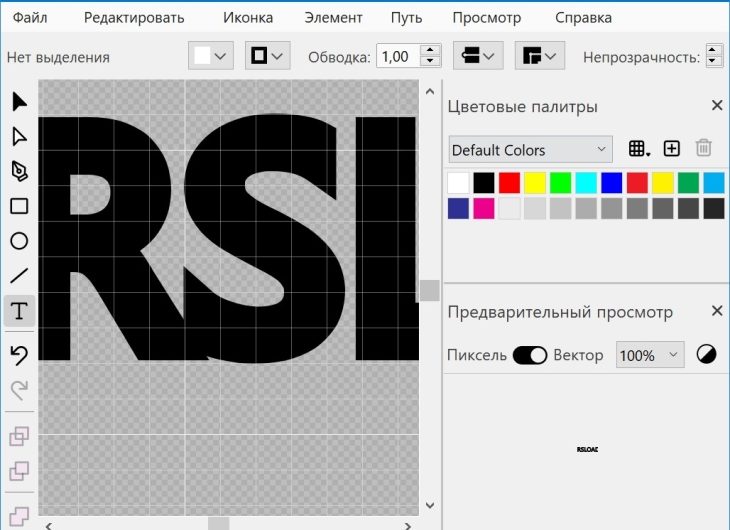The image size is (730, 530).
Task: Toggle preview background contrast icon
Action: [706, 354]
